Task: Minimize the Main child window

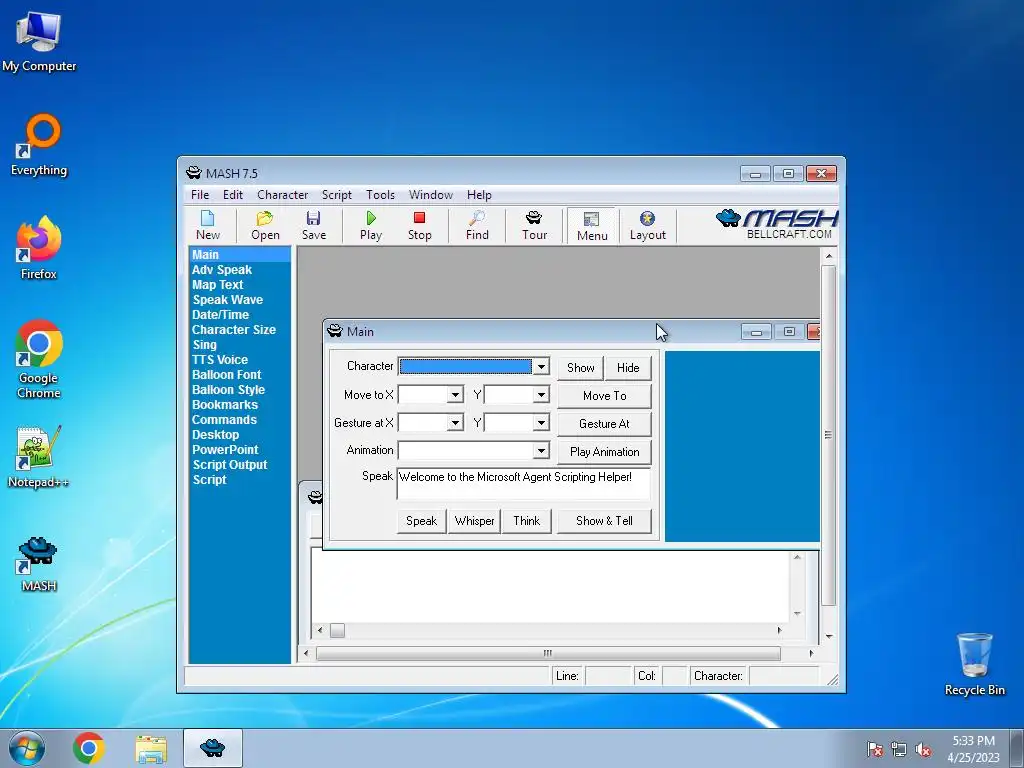Action: (x=756, y=332)
